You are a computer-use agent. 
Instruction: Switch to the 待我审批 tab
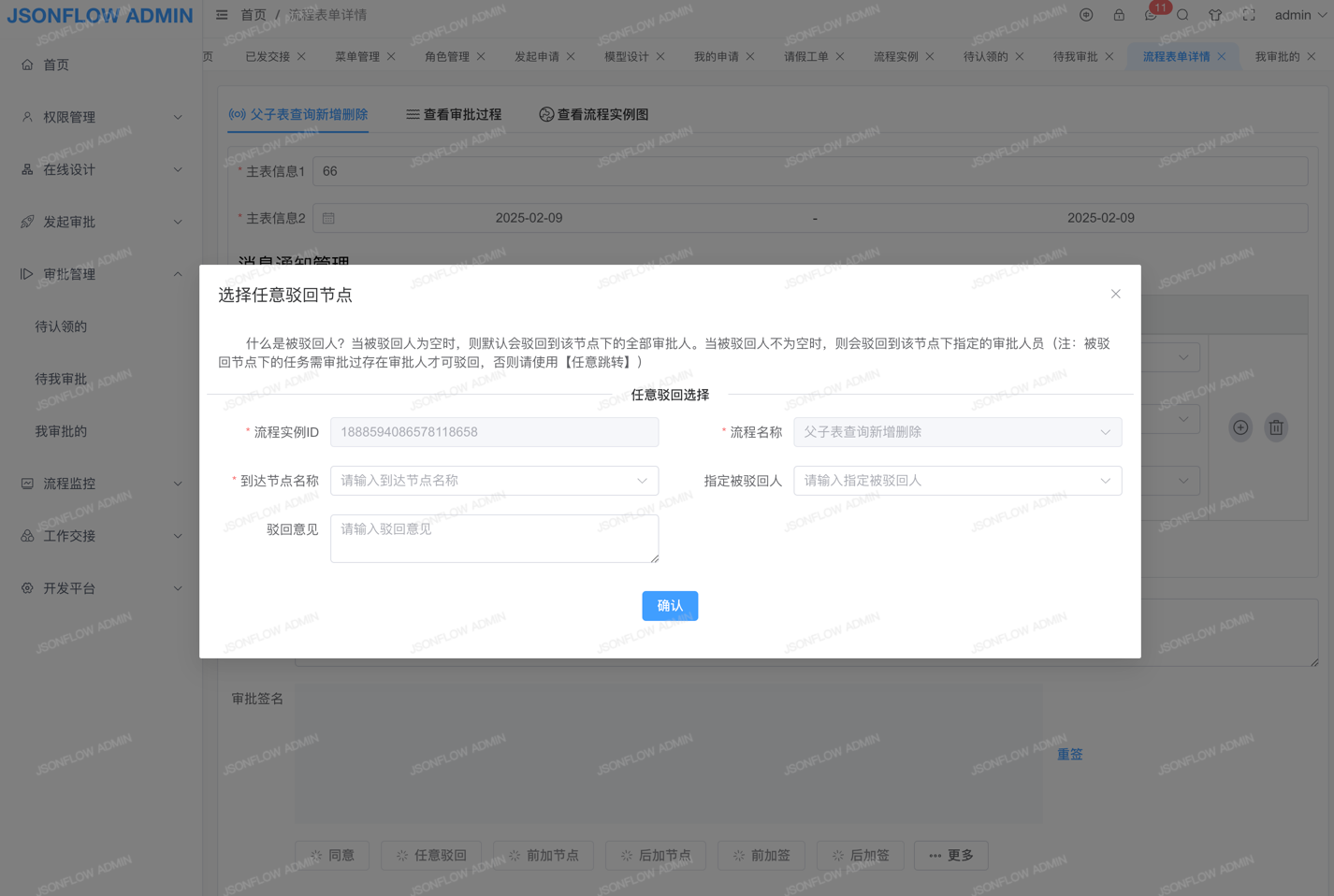(1075, 56)
